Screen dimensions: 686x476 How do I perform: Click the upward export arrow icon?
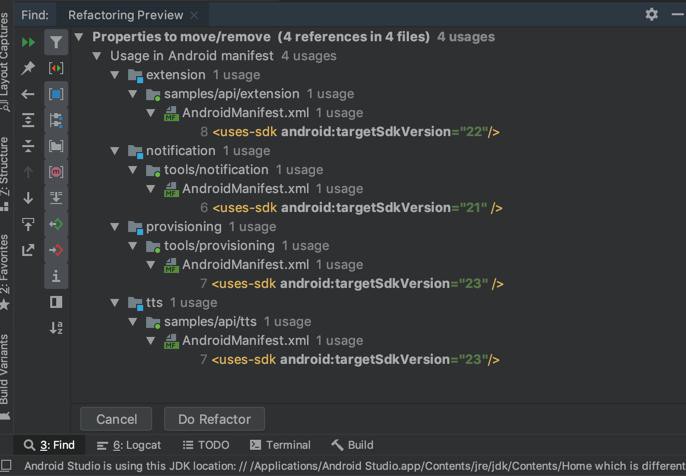28,224
